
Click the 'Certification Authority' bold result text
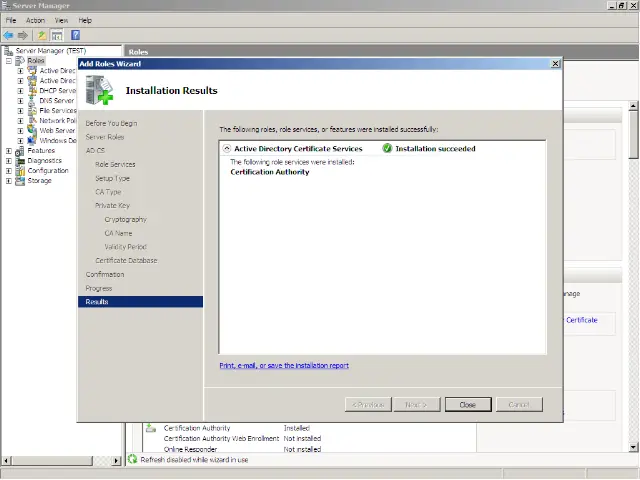pyautogui.click(x=270, y=172)
